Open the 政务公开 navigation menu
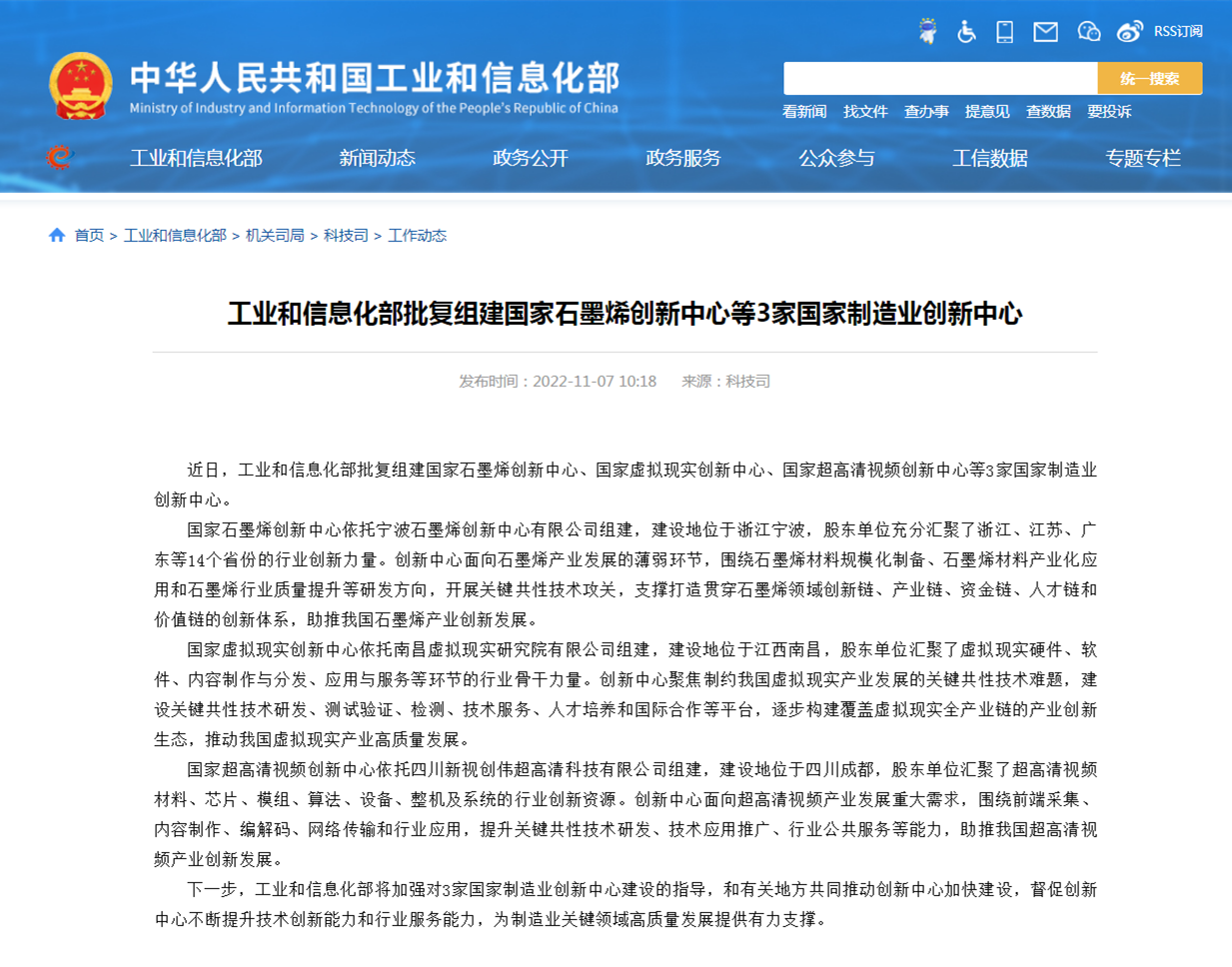This screenshot has height=967, width=1232. click(x=531, y=158)
